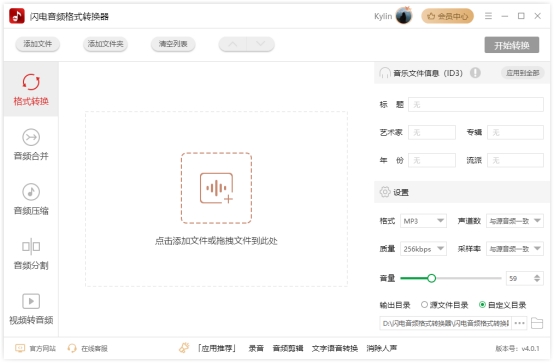Open the 音频压缩 audio compression tab
This screenshot has height=363, width=554.
(31, 199)
